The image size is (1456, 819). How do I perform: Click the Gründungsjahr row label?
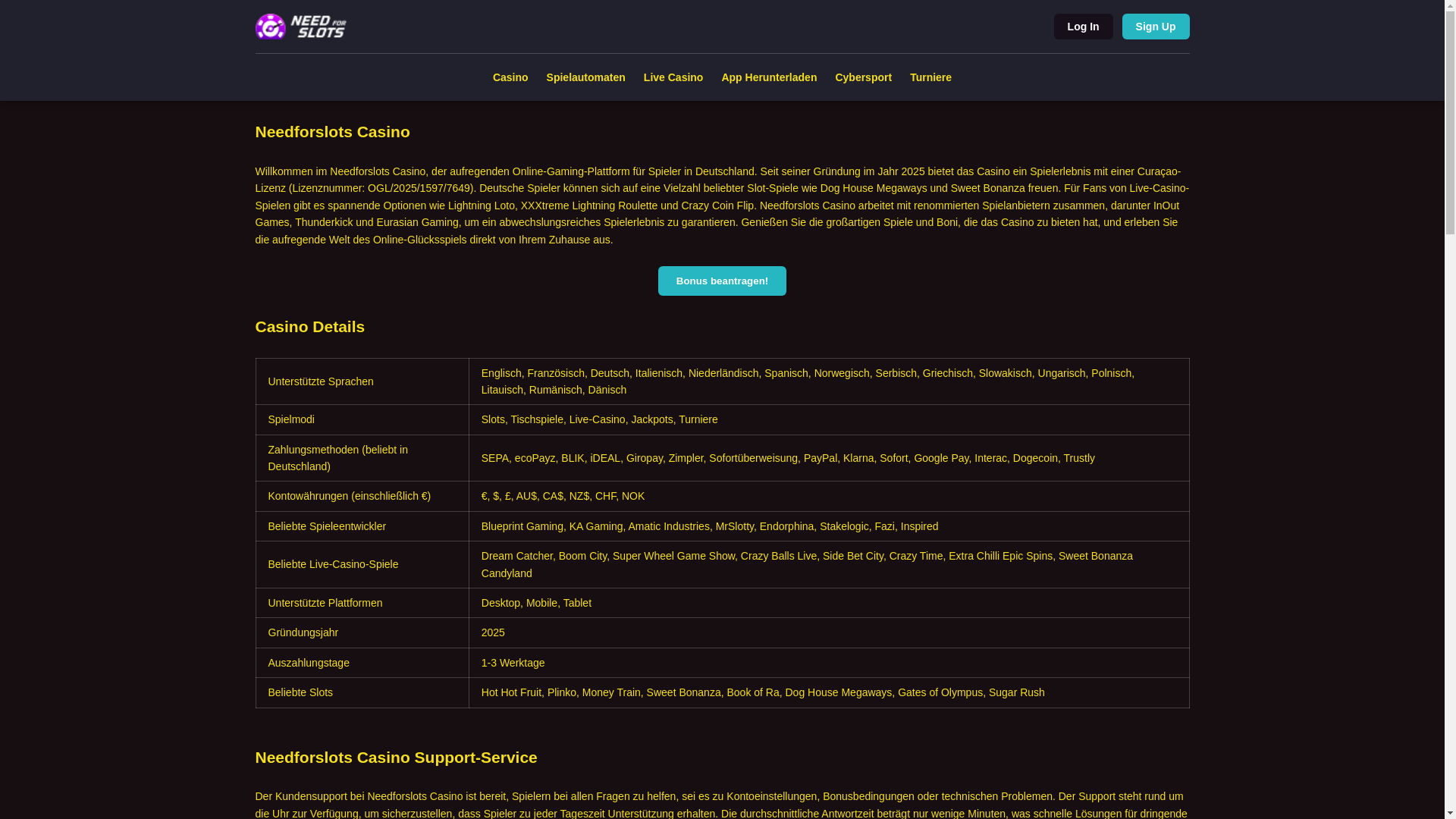[x=303, y=632]
